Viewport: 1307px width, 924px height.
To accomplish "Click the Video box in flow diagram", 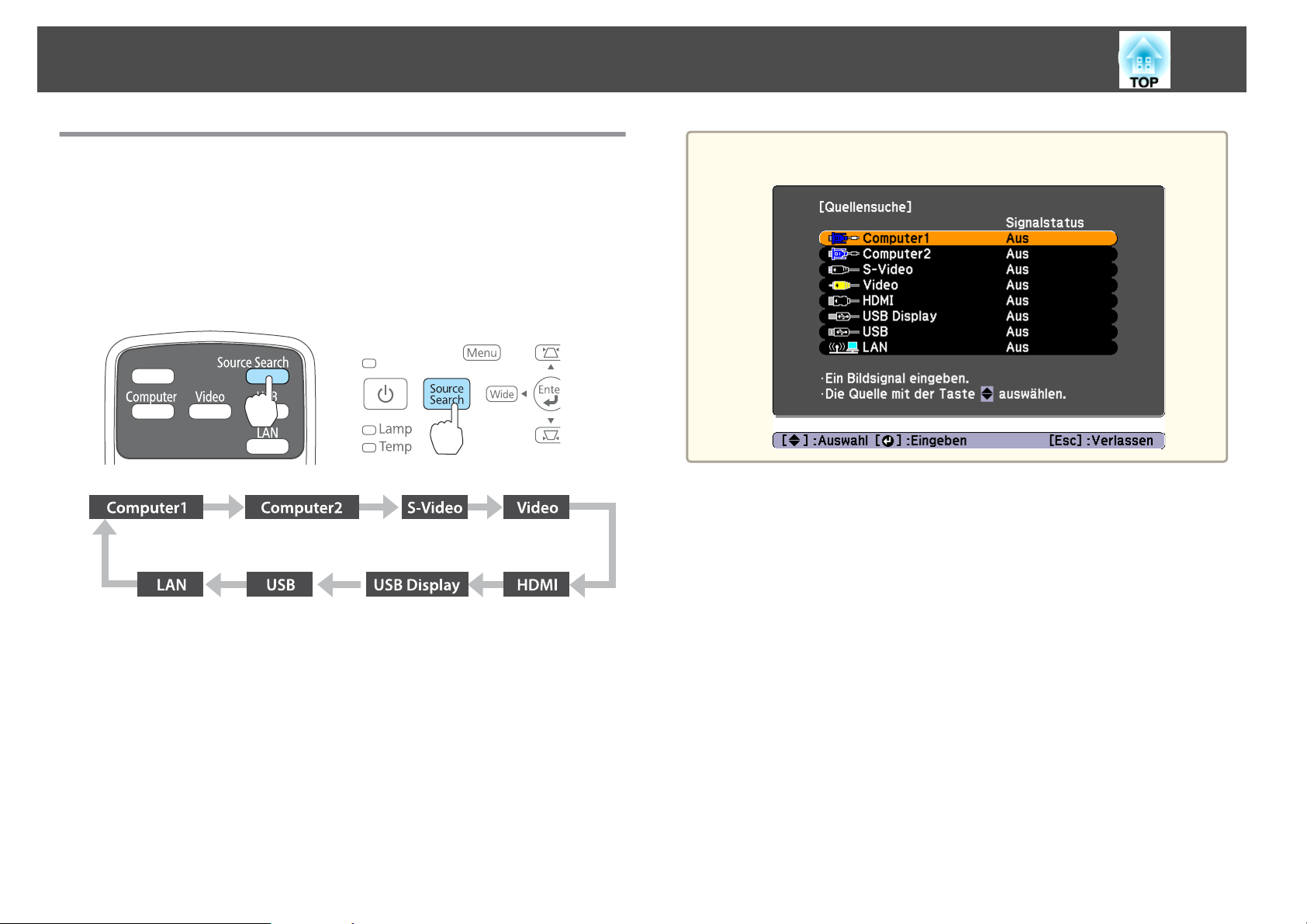I will point(537,507).
